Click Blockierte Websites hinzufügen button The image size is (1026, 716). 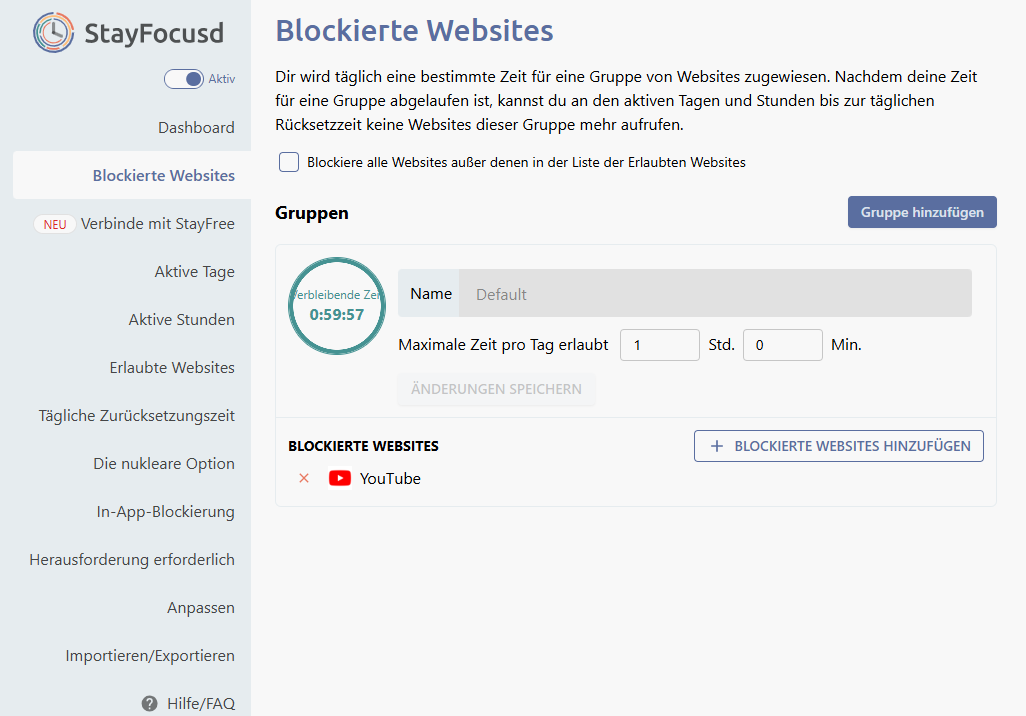[839, 446]
